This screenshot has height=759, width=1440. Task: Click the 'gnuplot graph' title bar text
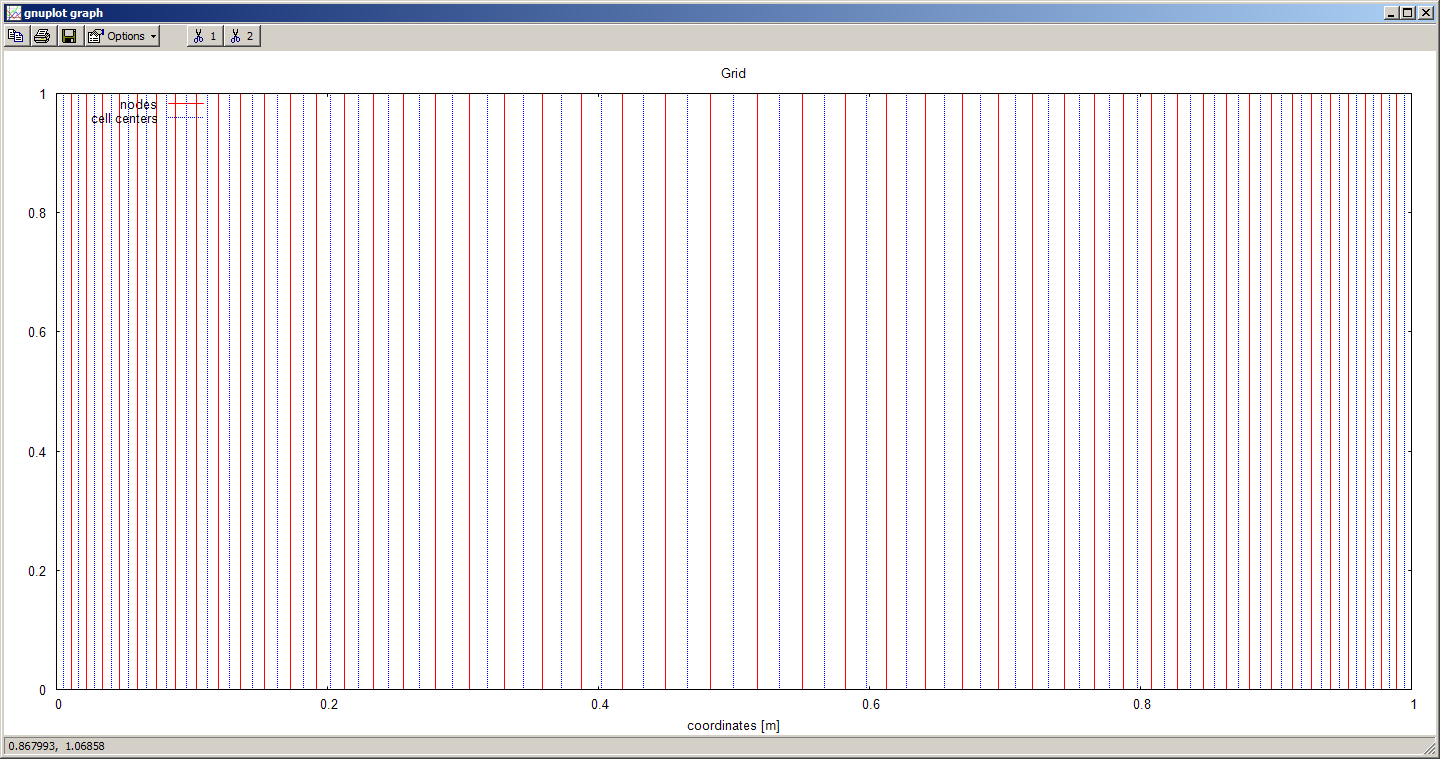pos(64,13)
